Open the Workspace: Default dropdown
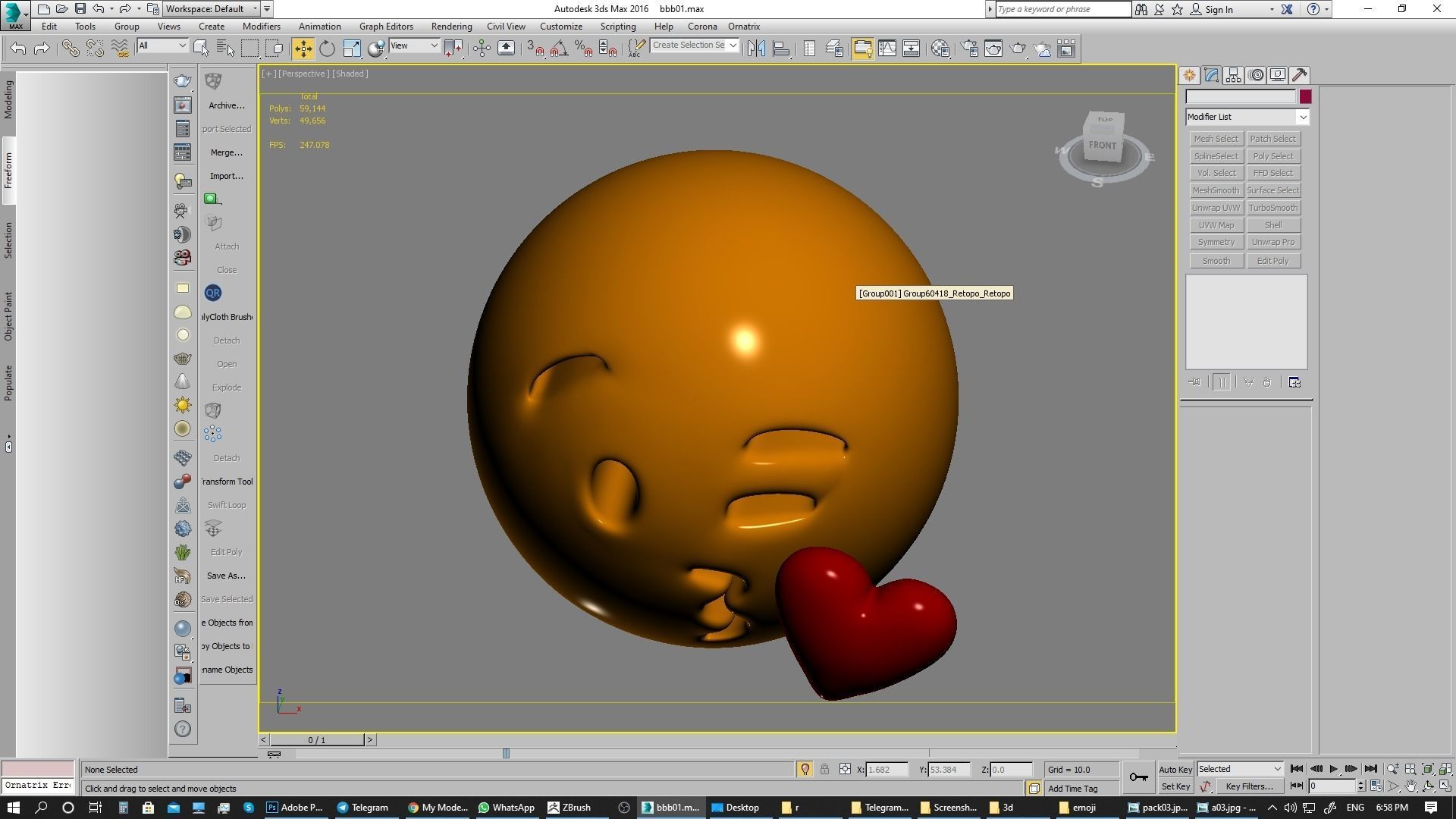Screen dimensions: 1456x819 point(212,9)
